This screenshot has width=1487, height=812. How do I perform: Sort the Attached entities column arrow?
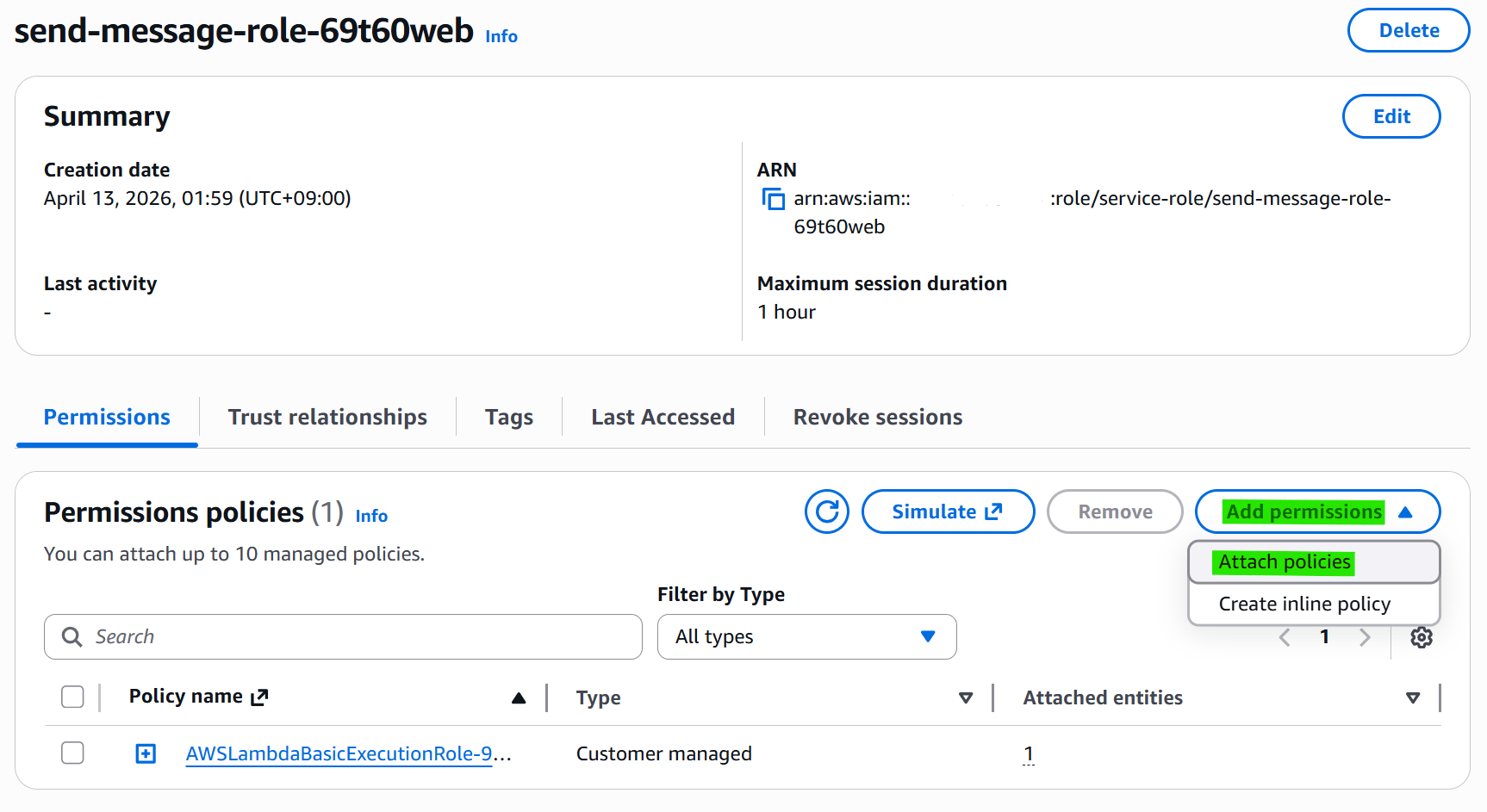pyautogui.click(x=1413, y=698)
